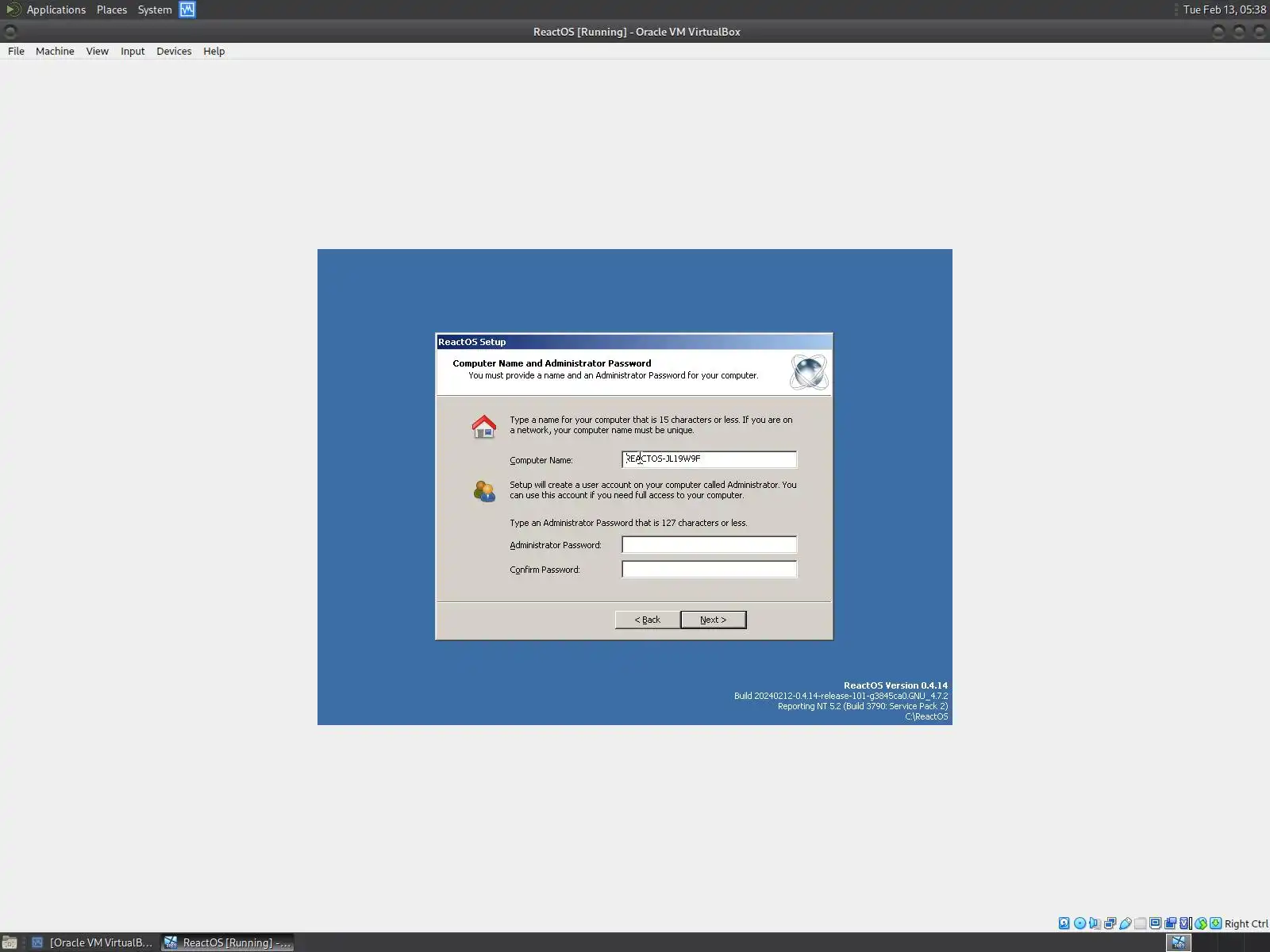The height and width of the screenshot is (952, 1270).
Task: Open the System menu in top panel
Action: pos(155,10)
